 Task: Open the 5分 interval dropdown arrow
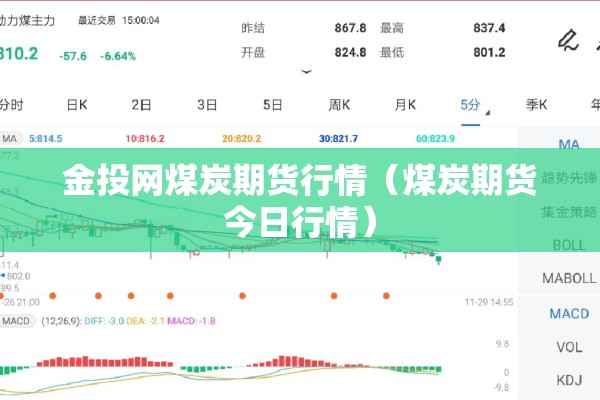[488, 113]
